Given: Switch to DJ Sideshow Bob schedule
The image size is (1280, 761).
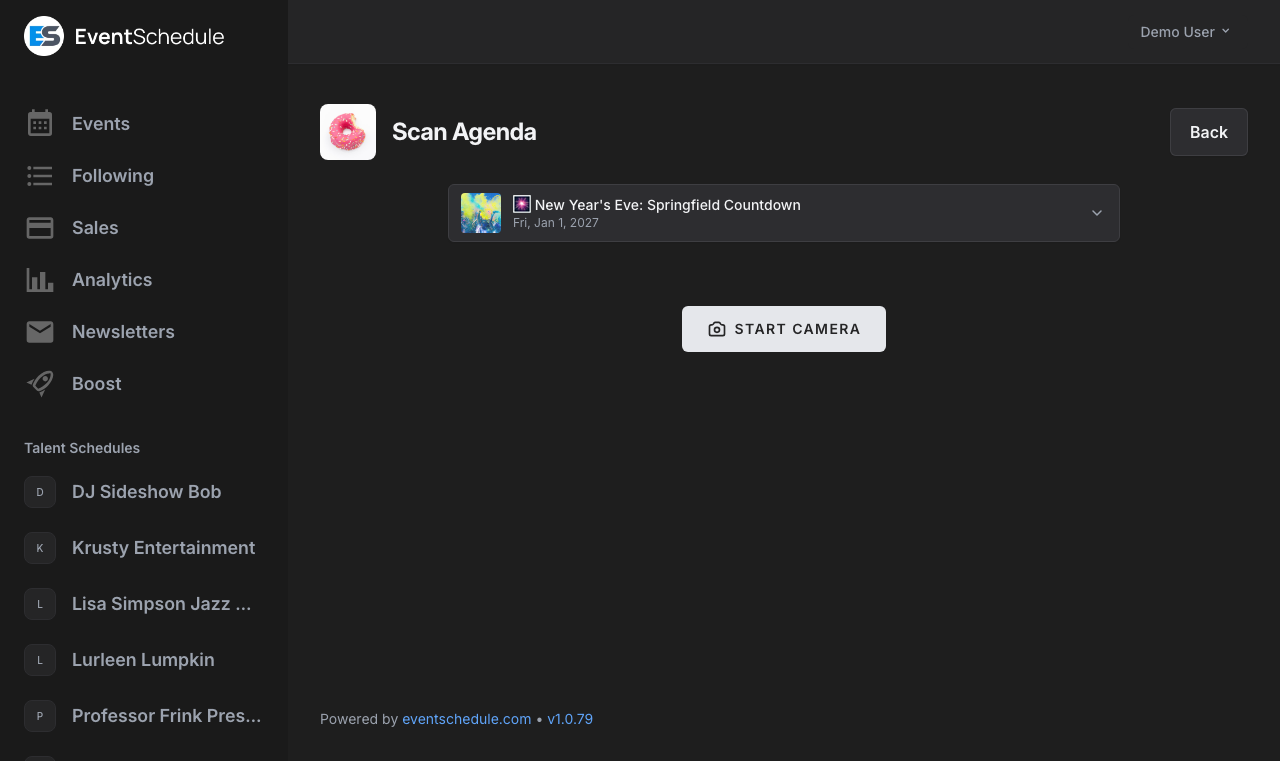Looking at the screenshot, I should (146, 492).
